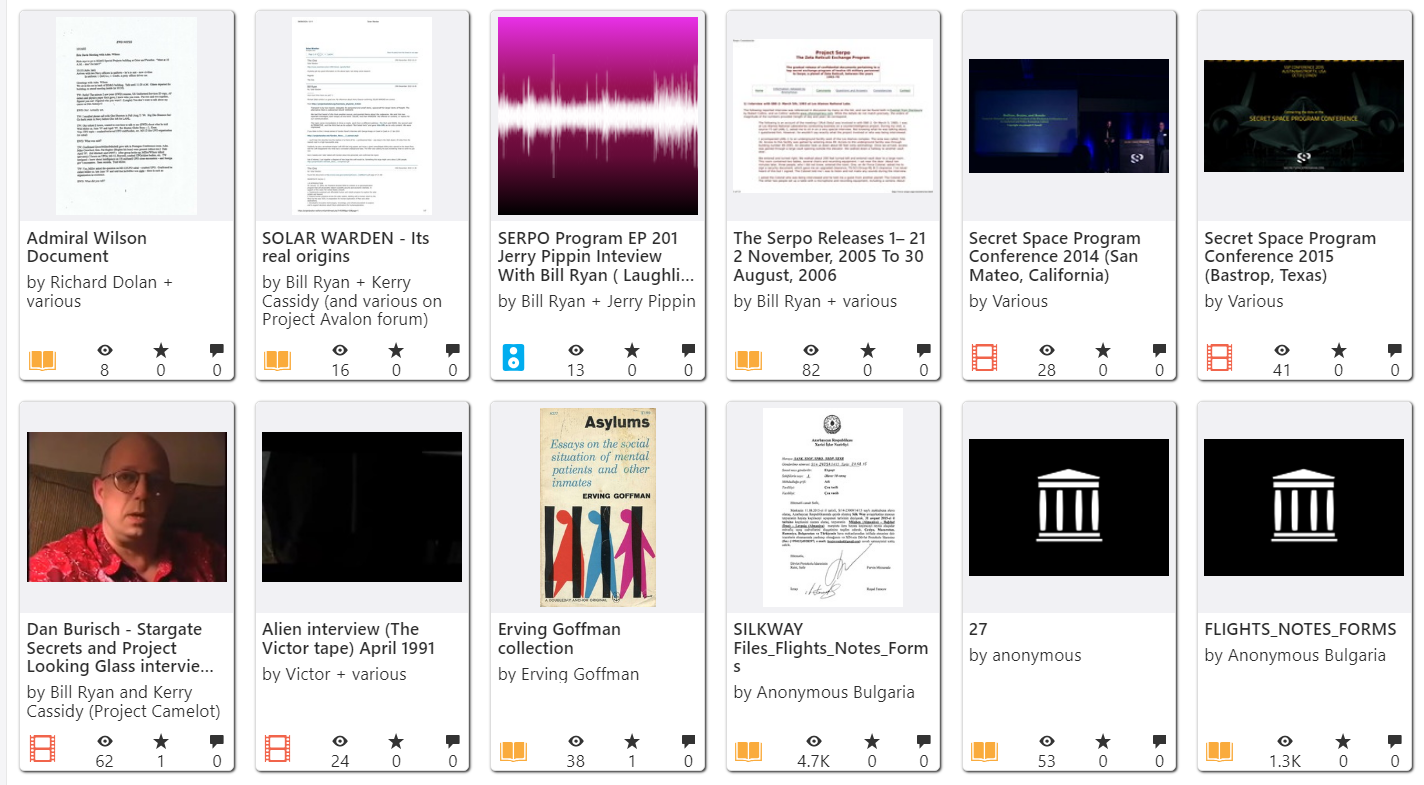
Task: Click the Secret Space Program 2015 video thumbnail
Action: tap(1304, 115)
